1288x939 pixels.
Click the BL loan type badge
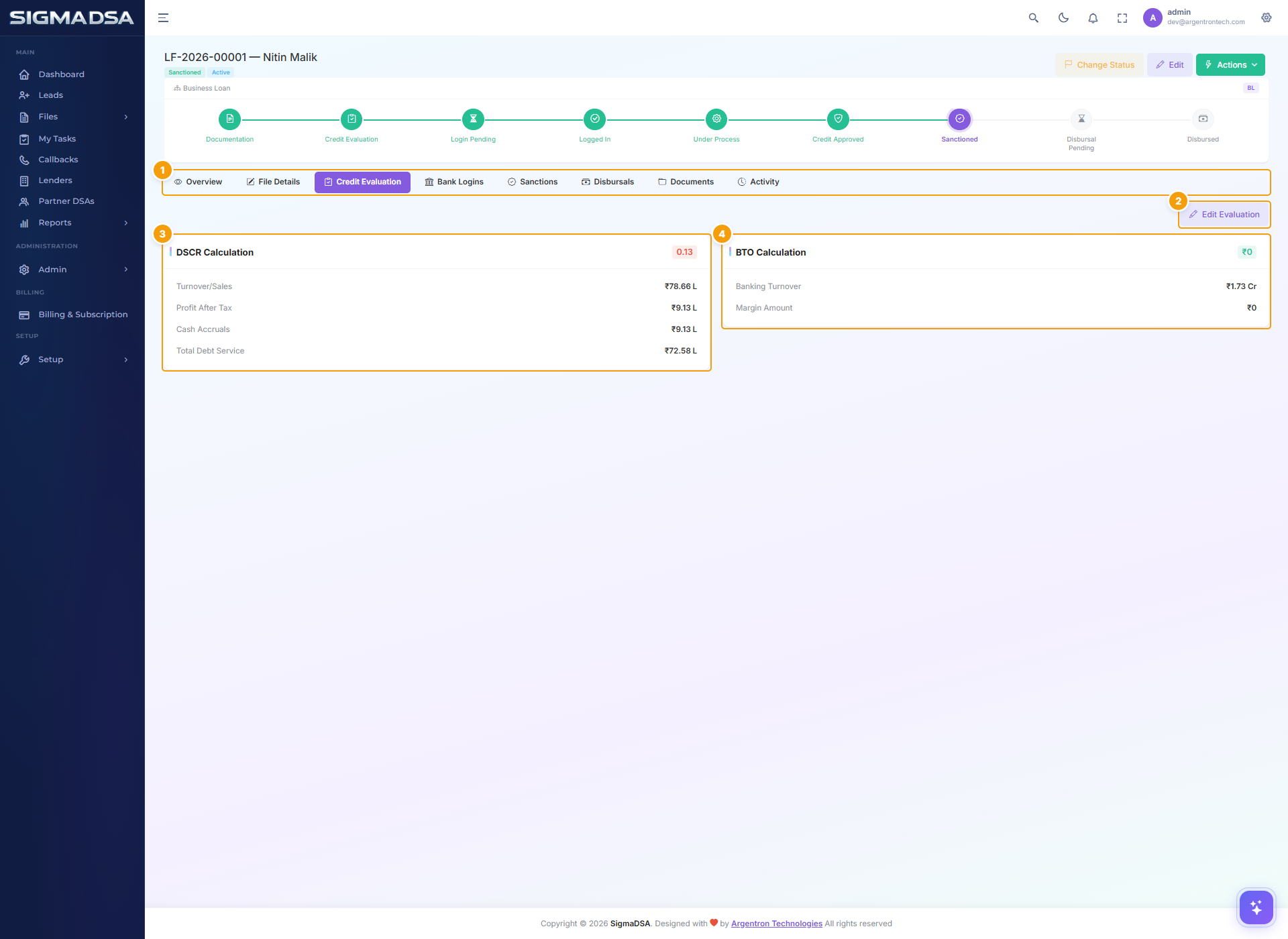[x=1251, y=88]
